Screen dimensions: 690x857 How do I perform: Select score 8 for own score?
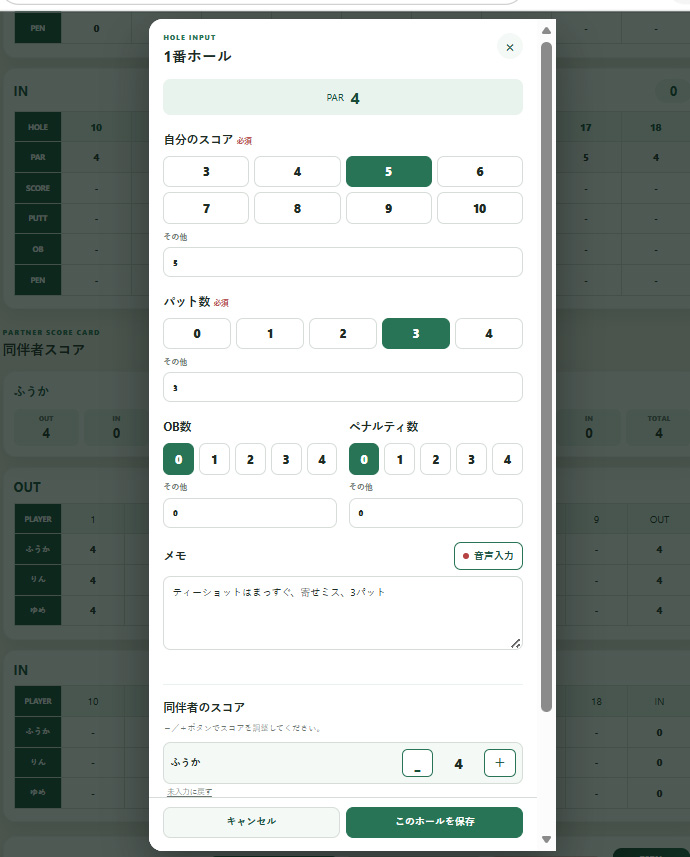click(297, 208)
